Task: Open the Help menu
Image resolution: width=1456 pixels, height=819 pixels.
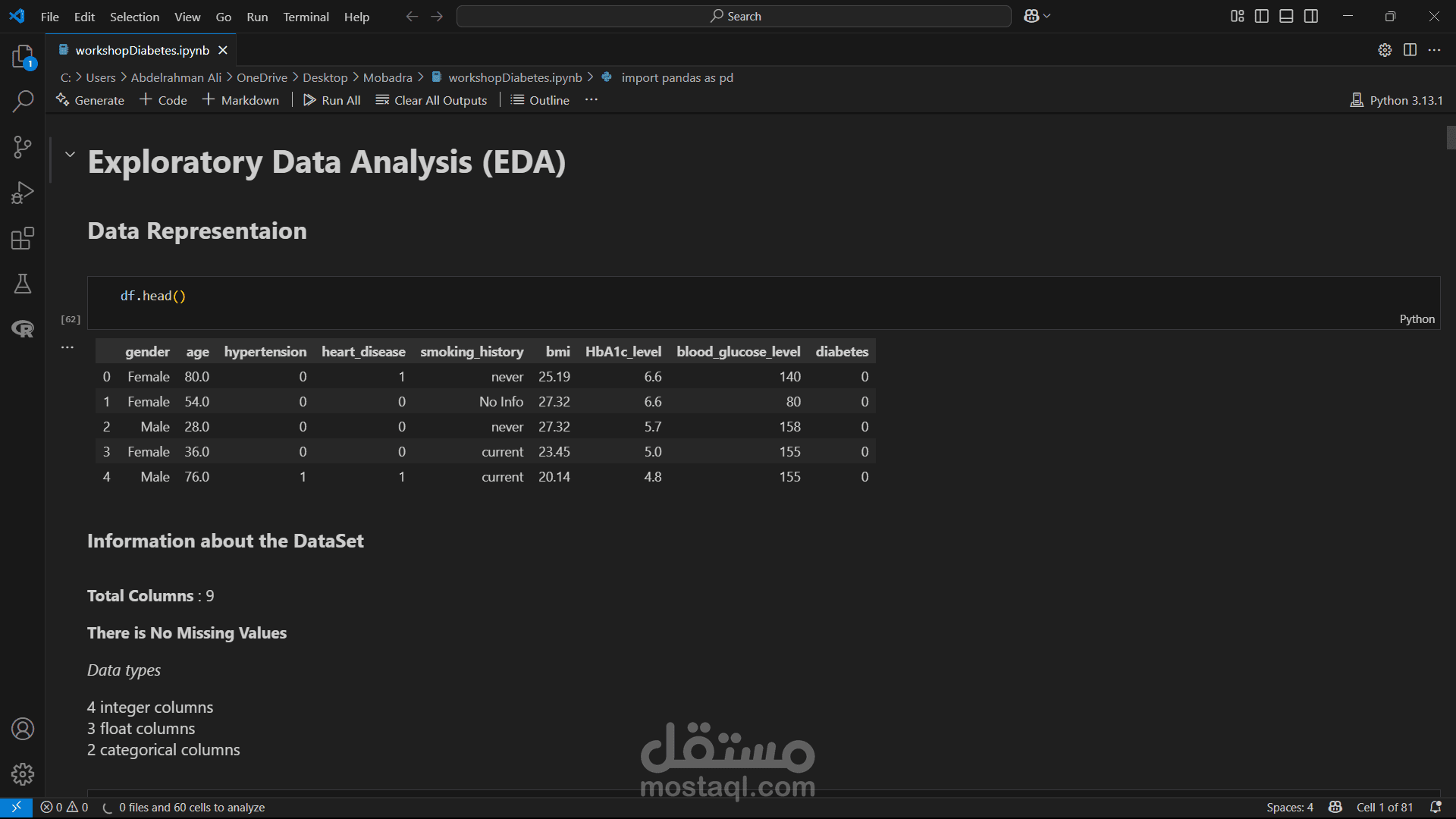Action: point(356,17)
